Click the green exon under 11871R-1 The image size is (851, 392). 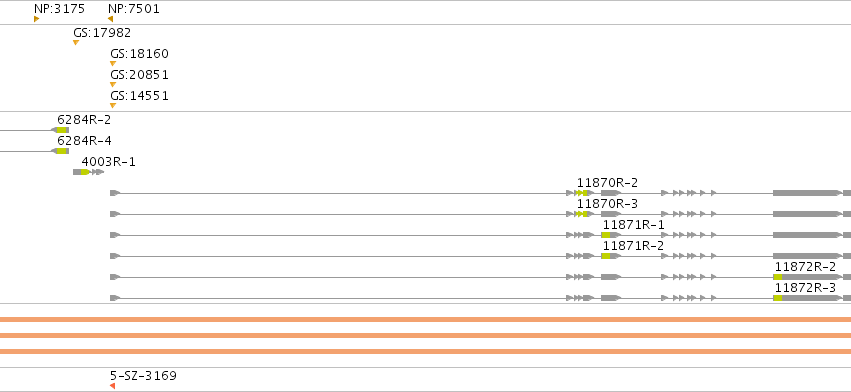(606, 235)
